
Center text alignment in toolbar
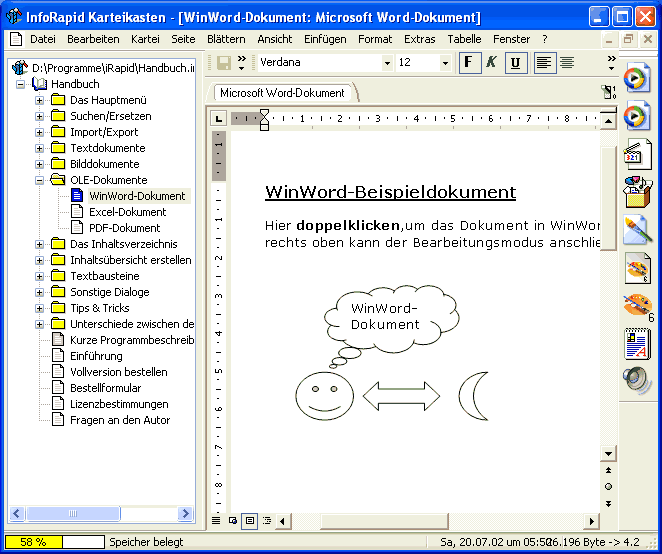click(x=567, y=63)
